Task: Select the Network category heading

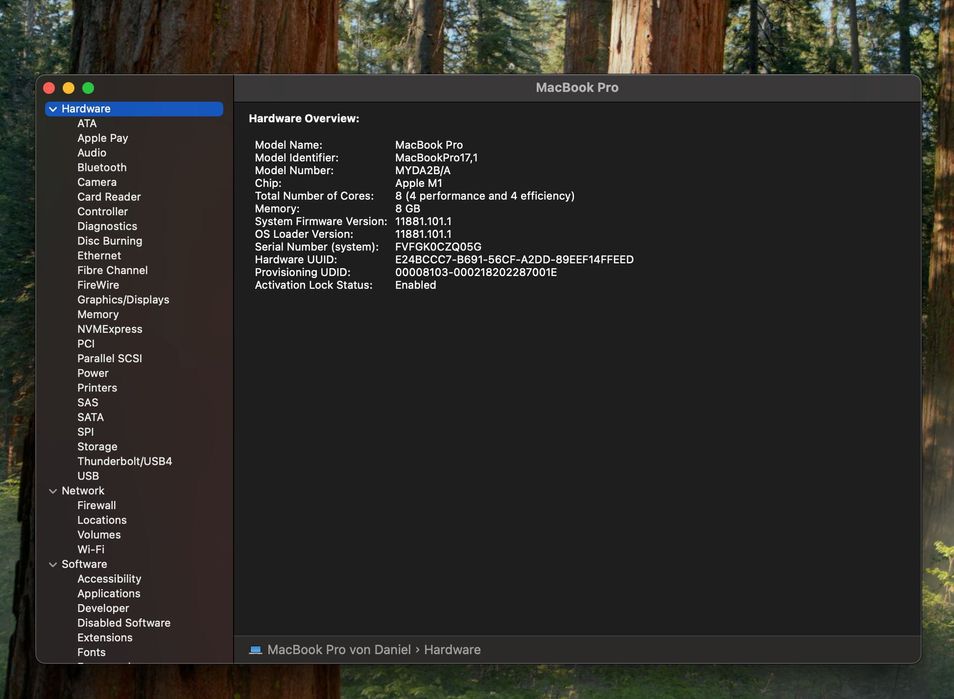Action: [83, 491]
